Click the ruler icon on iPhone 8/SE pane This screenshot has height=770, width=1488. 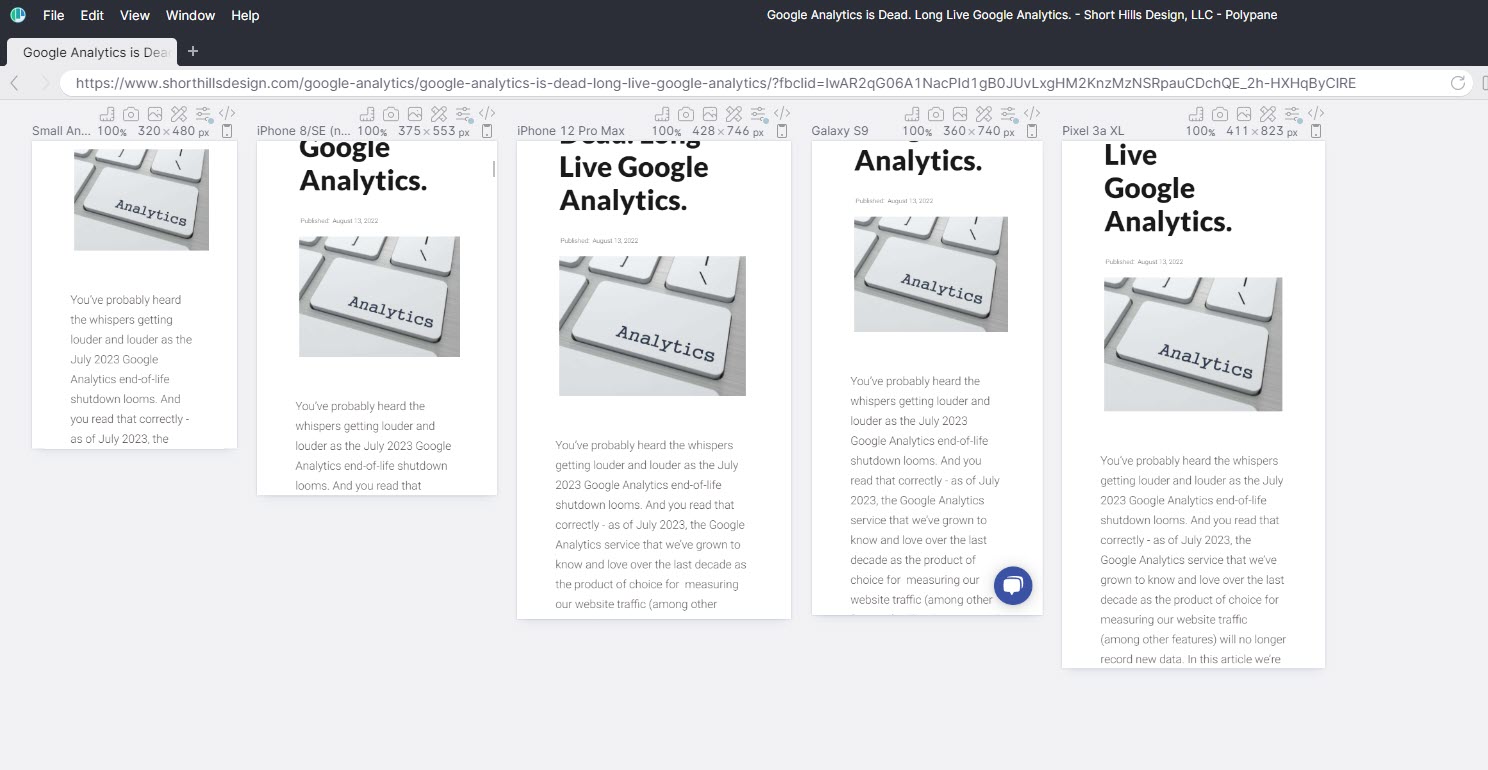367,114
